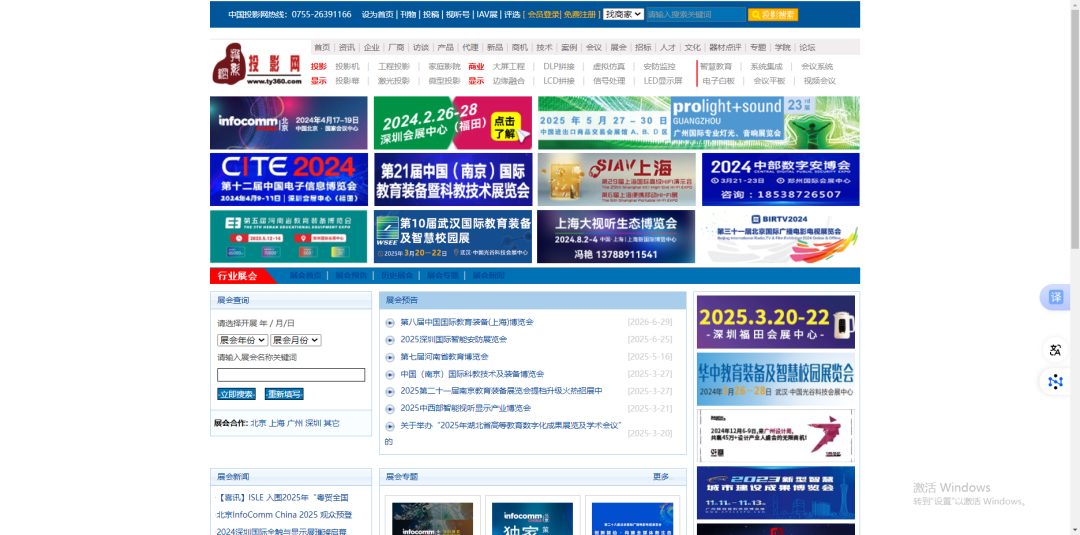Click the 会员登录 link

coord(543,14)
